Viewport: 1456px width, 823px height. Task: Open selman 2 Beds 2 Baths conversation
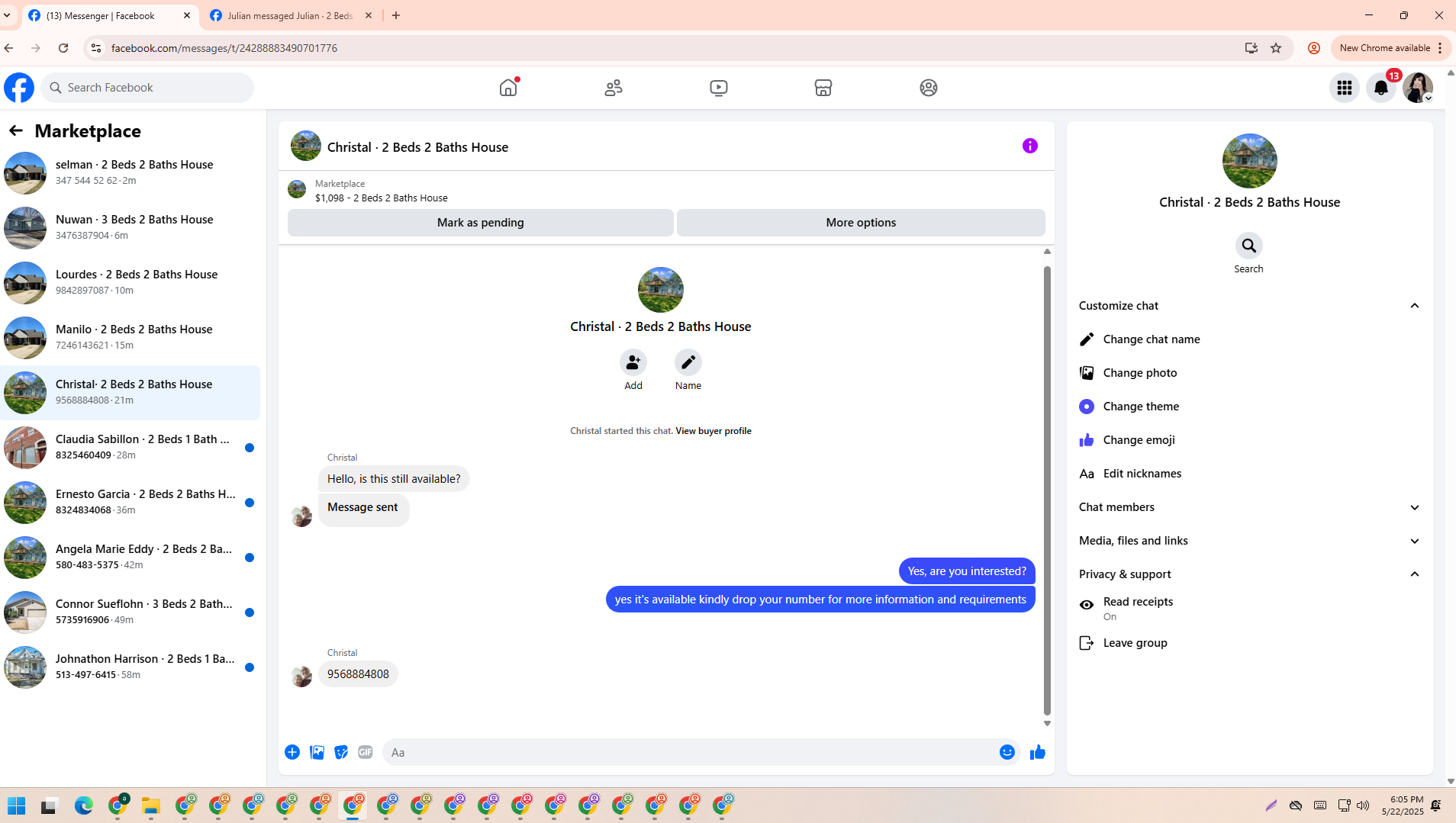click(x=130, y=172)
